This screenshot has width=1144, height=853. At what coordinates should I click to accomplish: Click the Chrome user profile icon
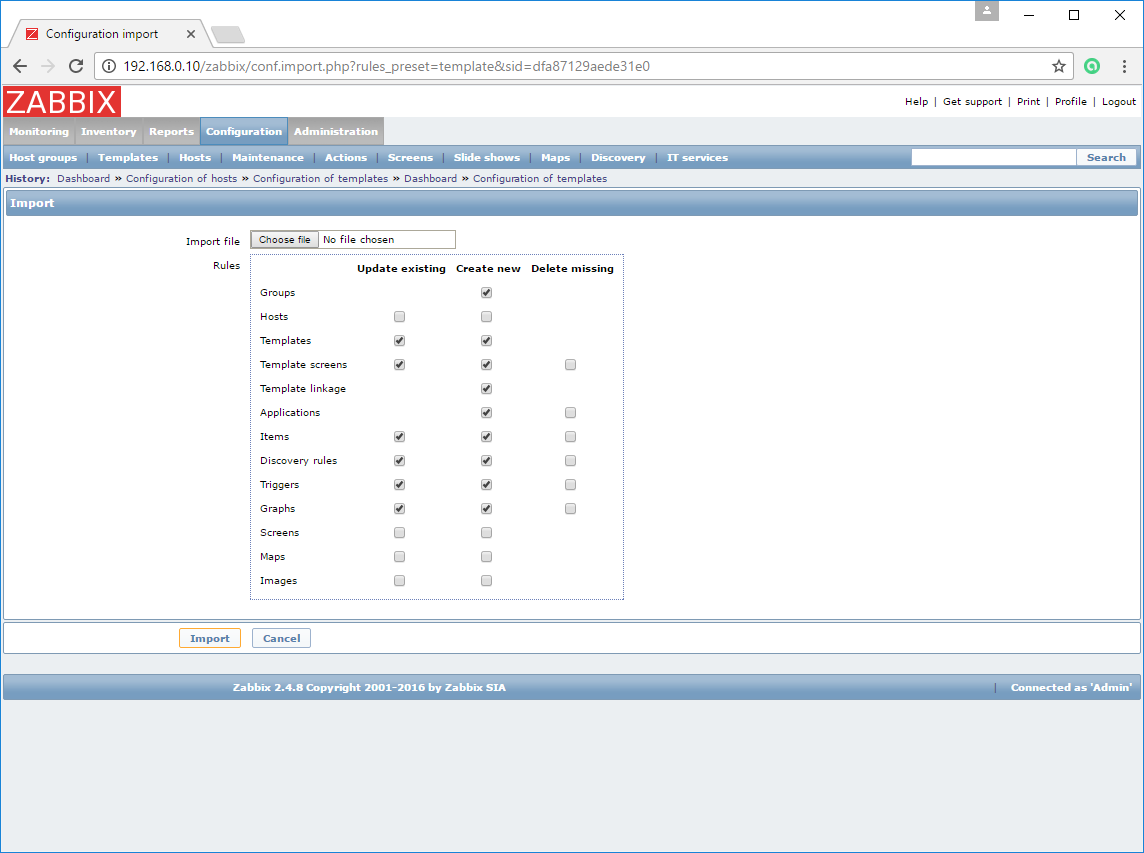[986, 11]
